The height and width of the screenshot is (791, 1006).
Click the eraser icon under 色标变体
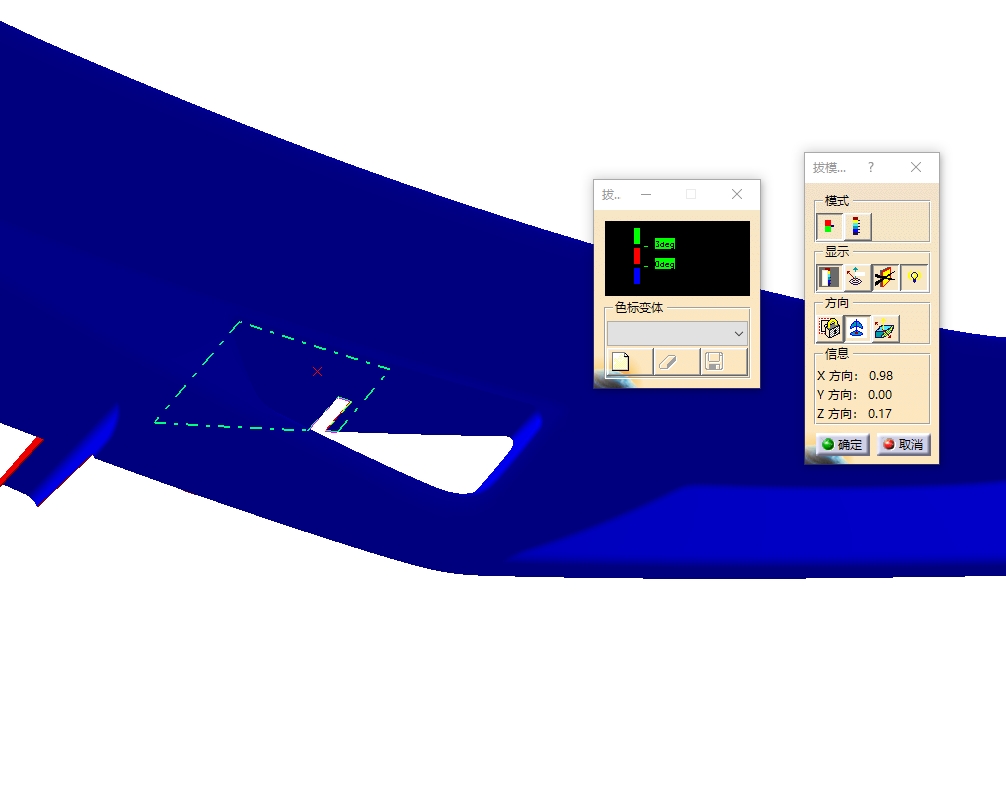[x=677, y=362]
